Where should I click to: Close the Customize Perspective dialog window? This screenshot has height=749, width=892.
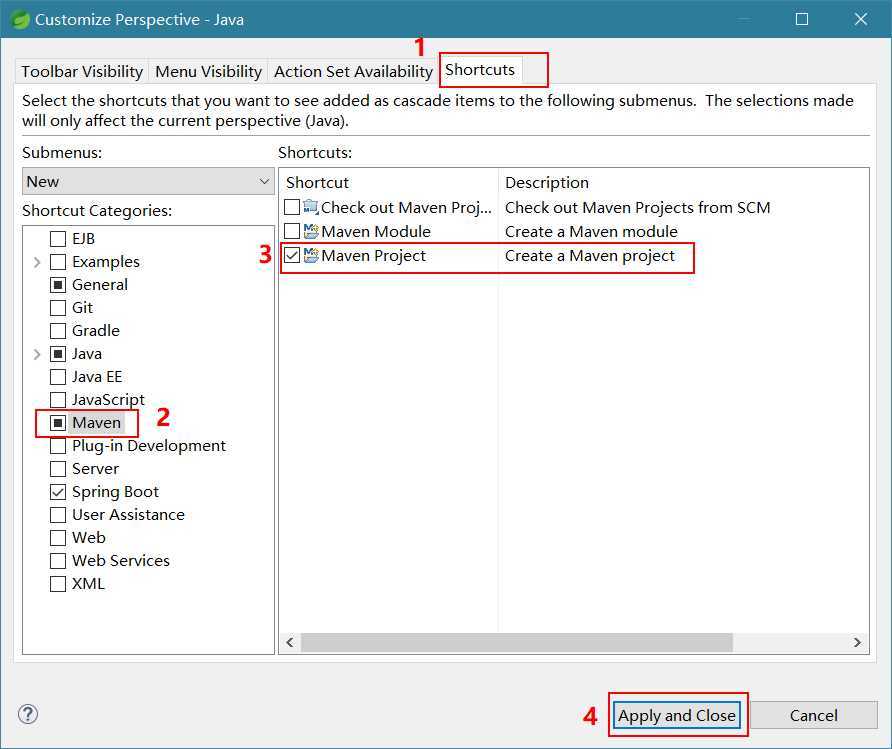(861, 19)
